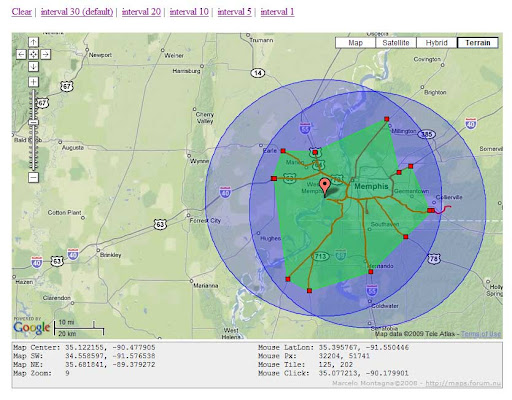Click the red square marker west on I-40 route
512x400 pixels.
(x=274, y=179)
